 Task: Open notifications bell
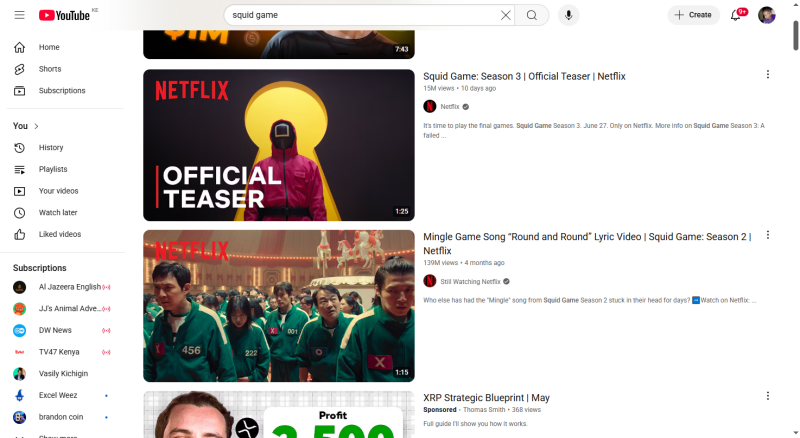coord(735,15)
